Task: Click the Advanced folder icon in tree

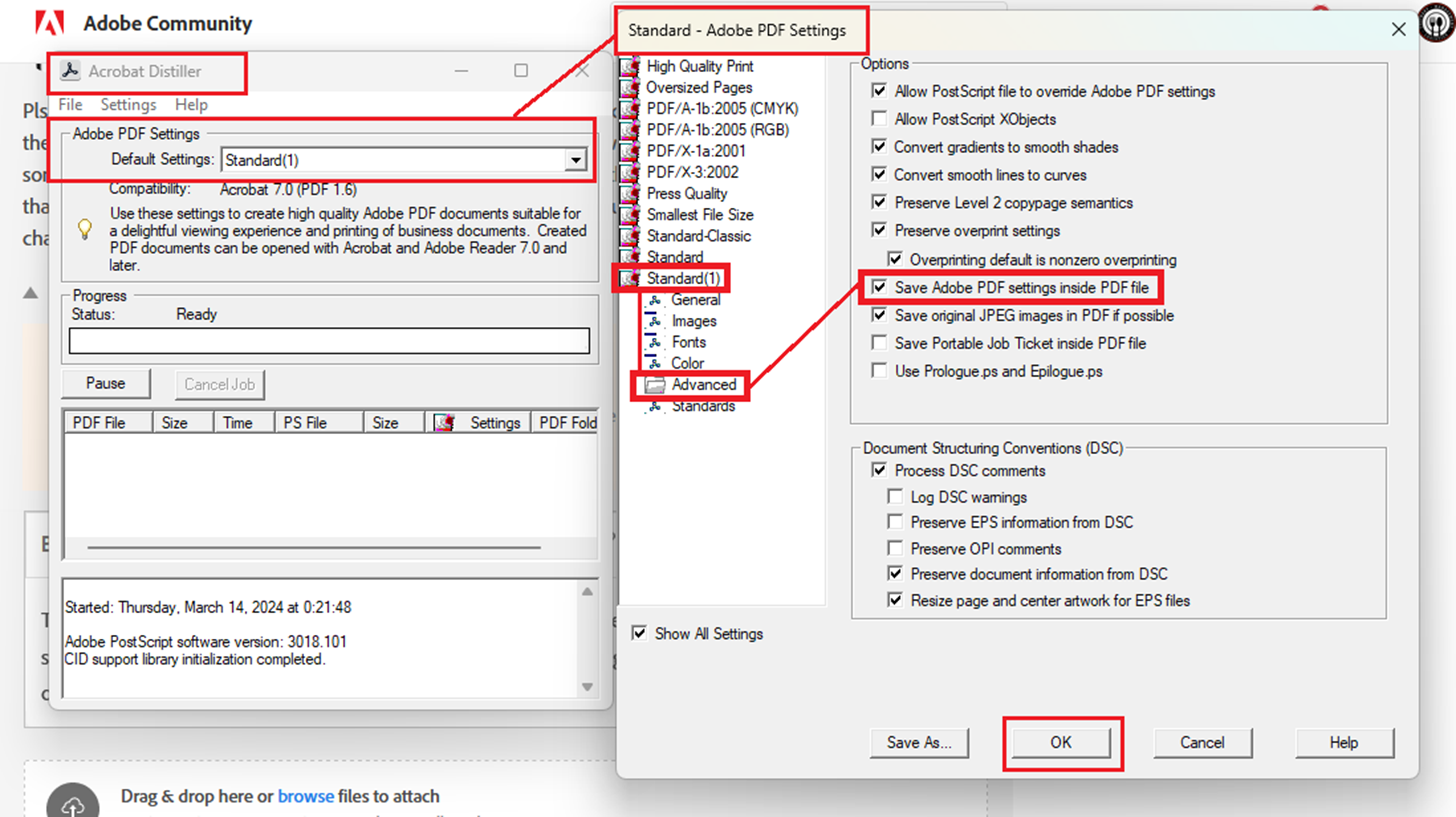Action: pos(655,385)
